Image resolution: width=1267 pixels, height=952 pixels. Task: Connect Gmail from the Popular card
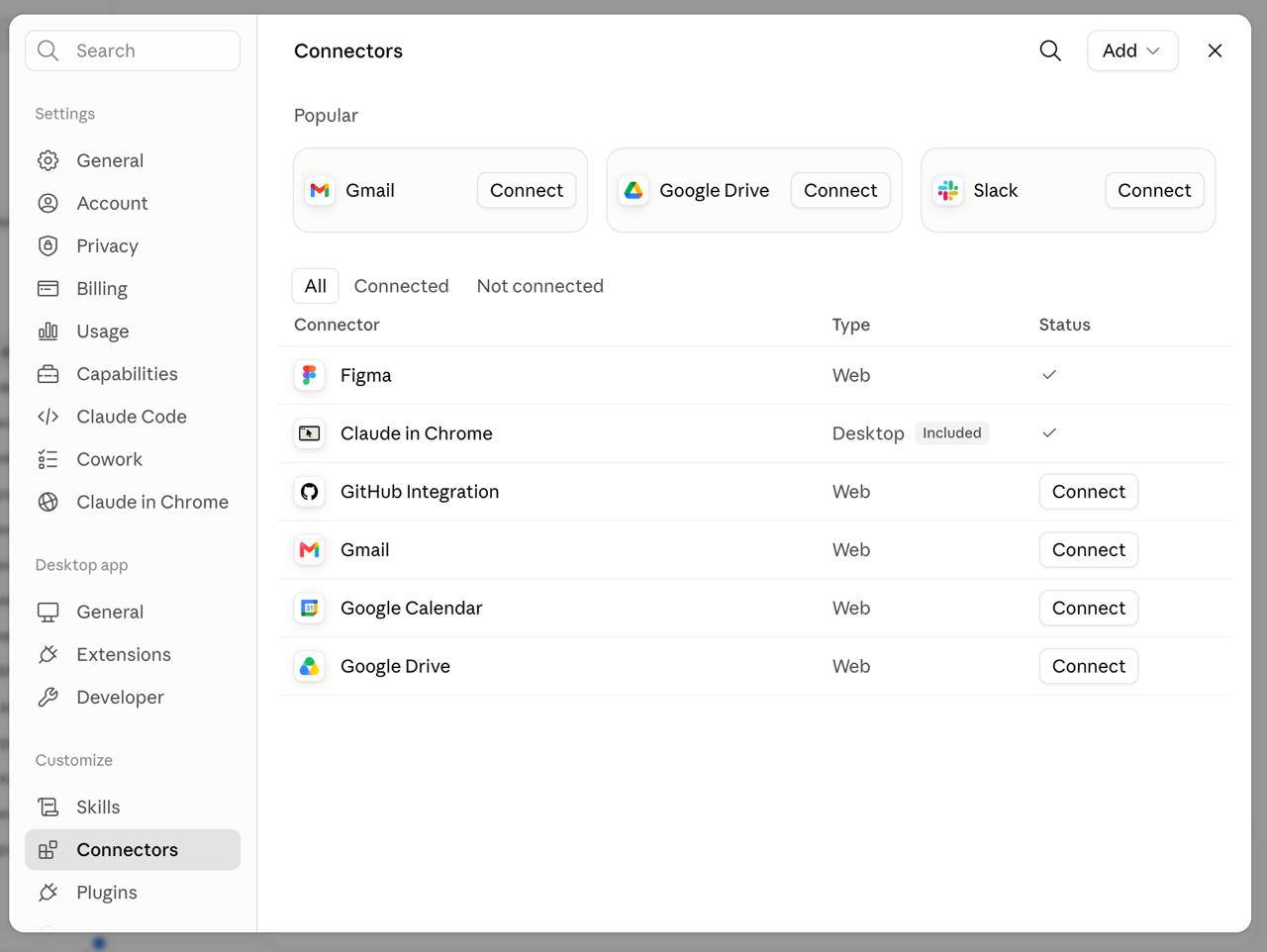tap(527, 190)
